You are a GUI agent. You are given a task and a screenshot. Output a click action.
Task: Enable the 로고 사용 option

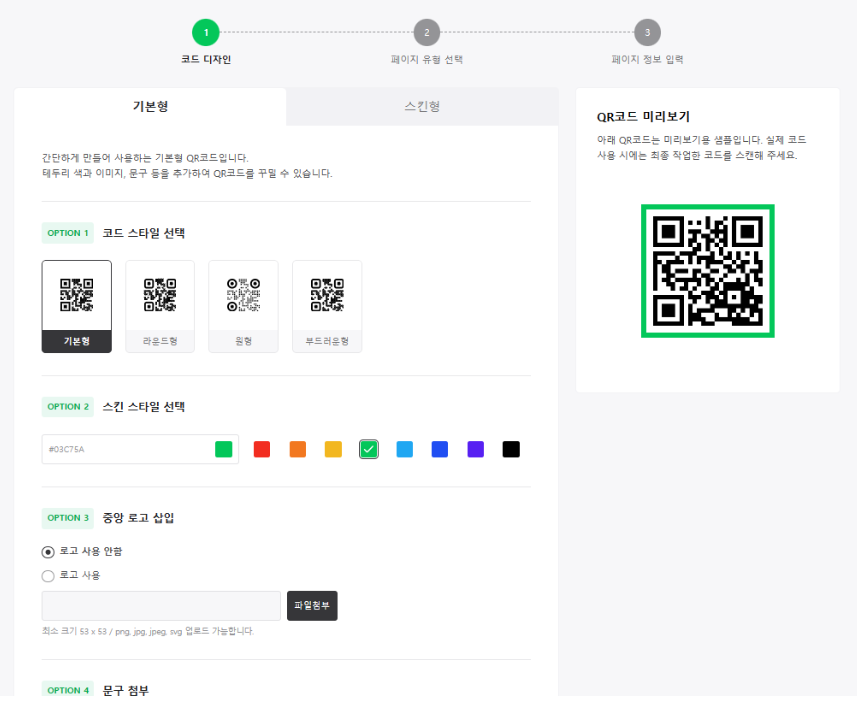pos(44,575)
